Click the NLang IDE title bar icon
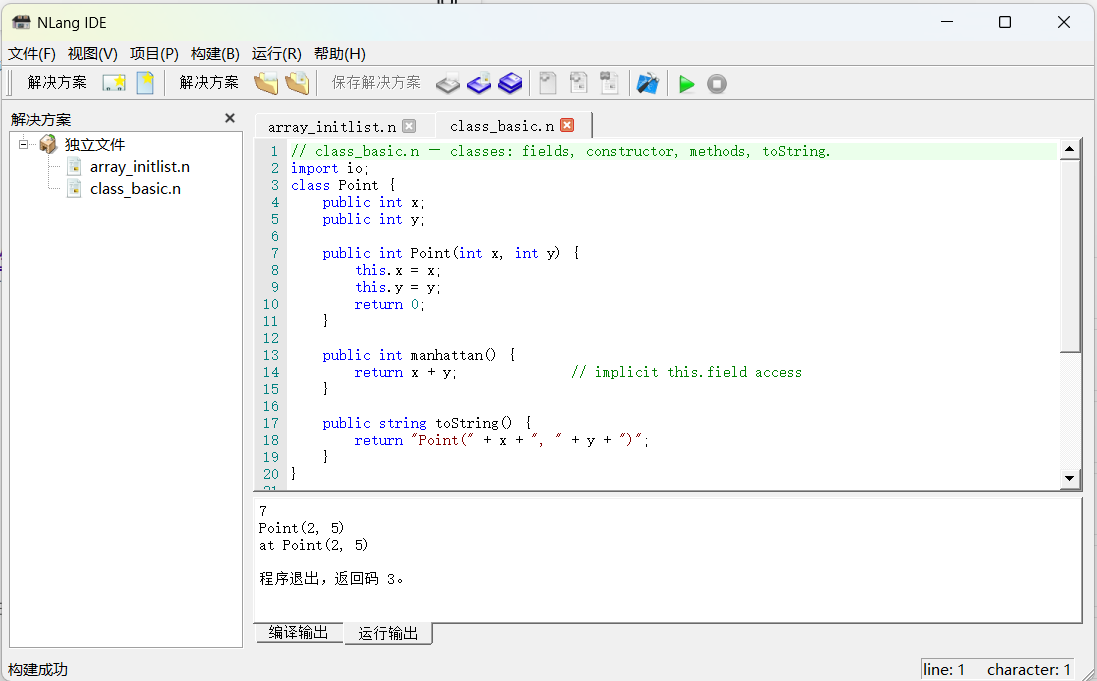Viewport: 1097px width, 681px height. [21, 22]
